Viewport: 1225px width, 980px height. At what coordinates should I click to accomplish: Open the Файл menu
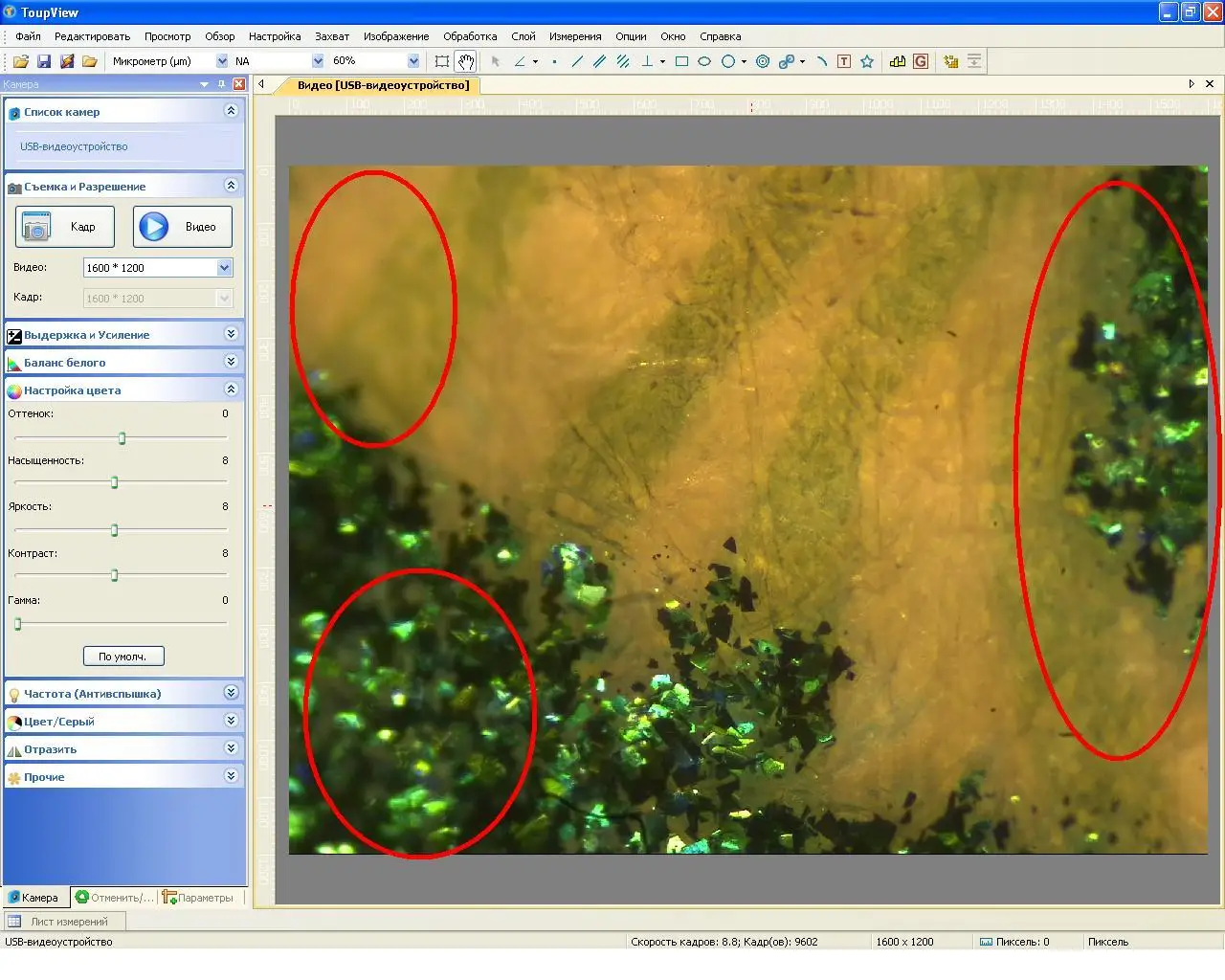(28, 36)
